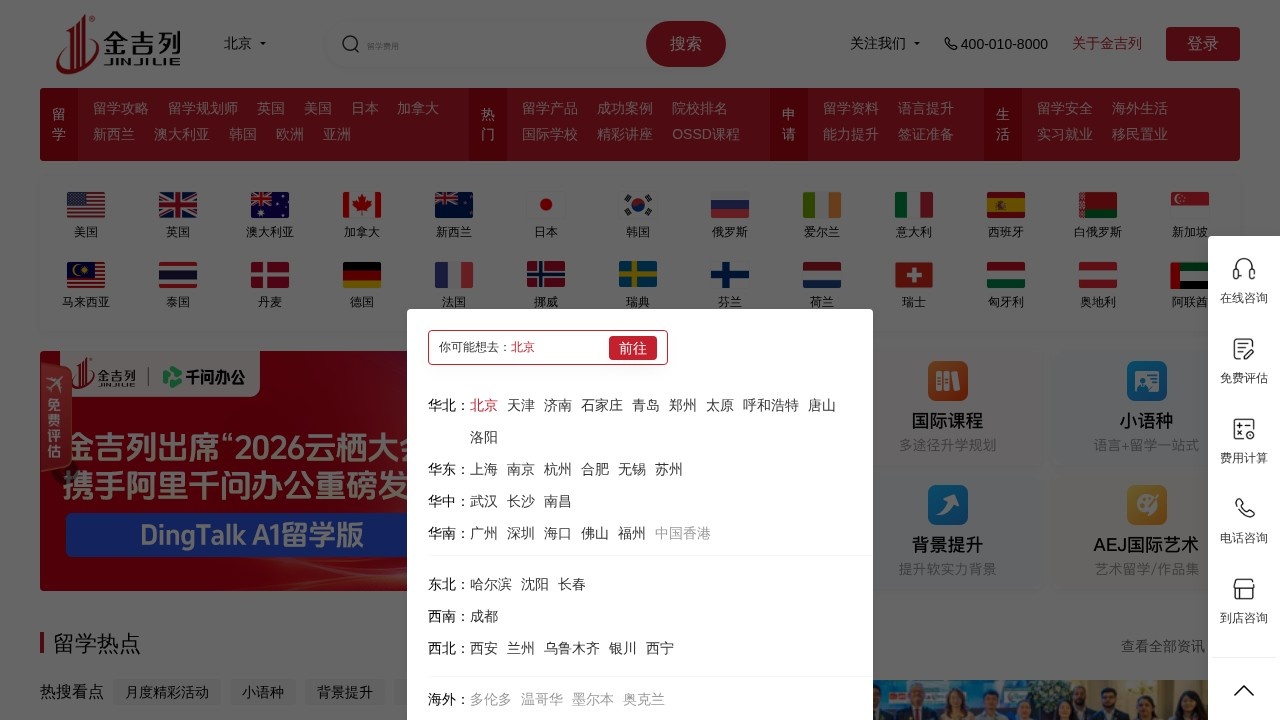Viewport: 1280px width, 720px height.
Task: Open 查看全部资讯 link
Action: coord(1163,647)
